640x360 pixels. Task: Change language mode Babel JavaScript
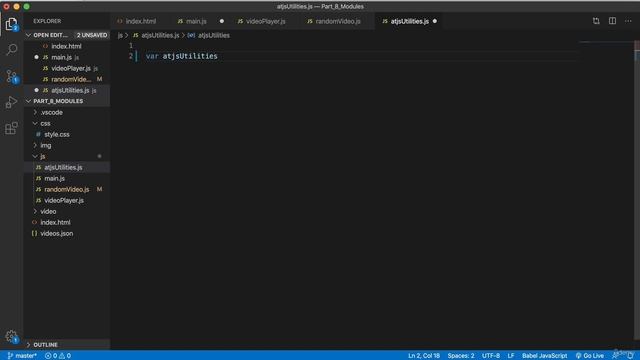[544, 356]
